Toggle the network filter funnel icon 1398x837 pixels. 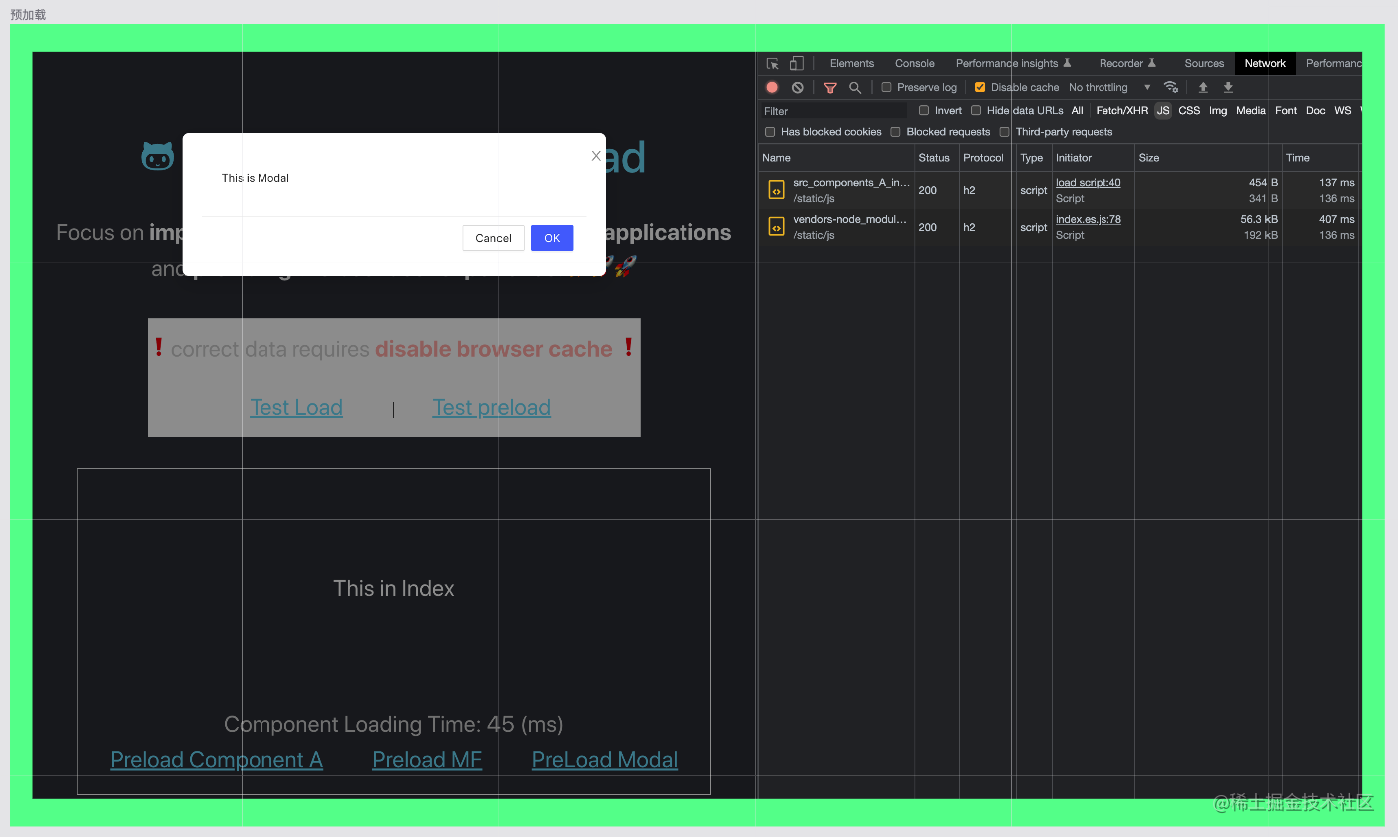[x=830, y=88]
